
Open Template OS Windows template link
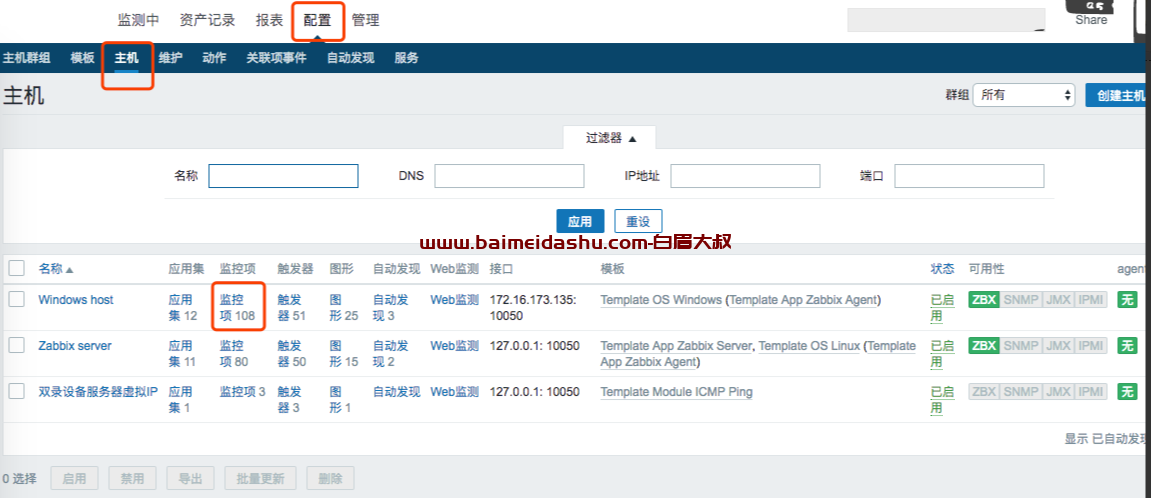[661, 300]
